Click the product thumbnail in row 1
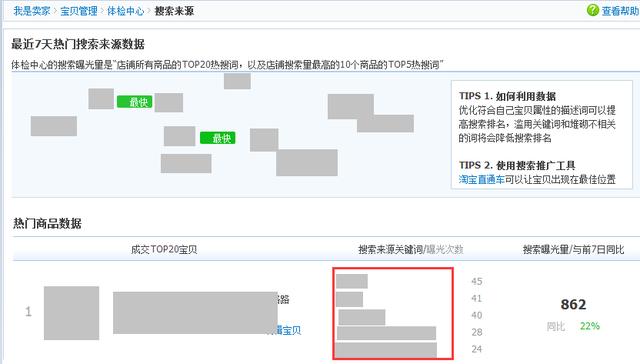The height and width of the screenshot is (364, 640). 71,313
